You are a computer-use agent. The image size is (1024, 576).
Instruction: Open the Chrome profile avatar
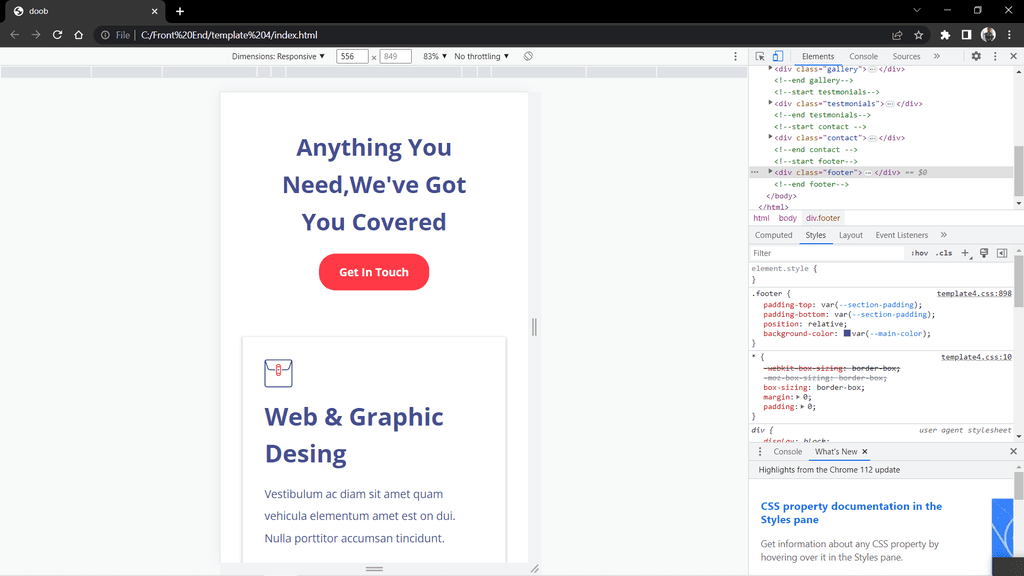988,35
